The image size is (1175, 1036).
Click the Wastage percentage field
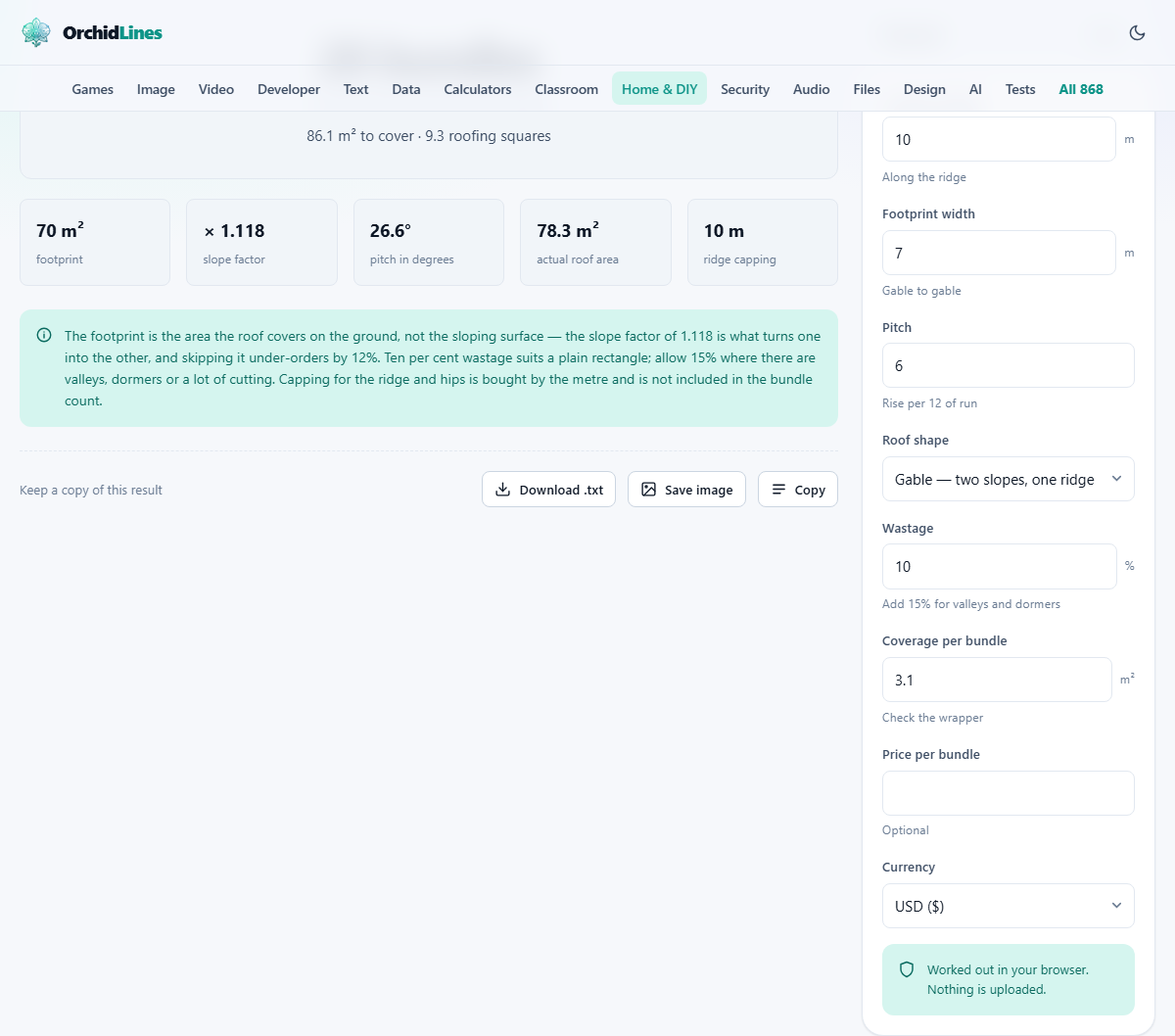999,566
